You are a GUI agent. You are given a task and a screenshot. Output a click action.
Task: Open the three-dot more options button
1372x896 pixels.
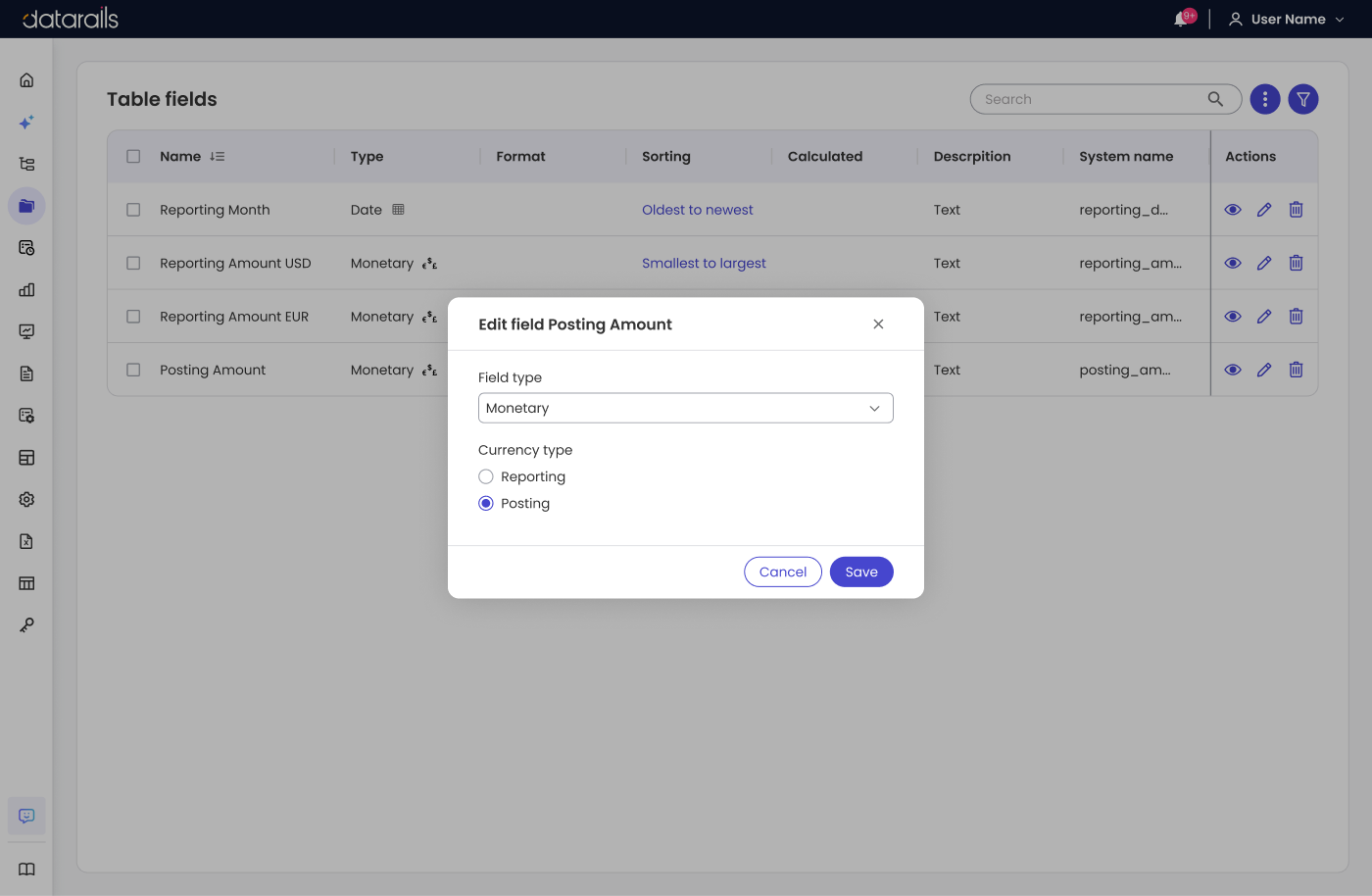click(x=1265, y=99)
